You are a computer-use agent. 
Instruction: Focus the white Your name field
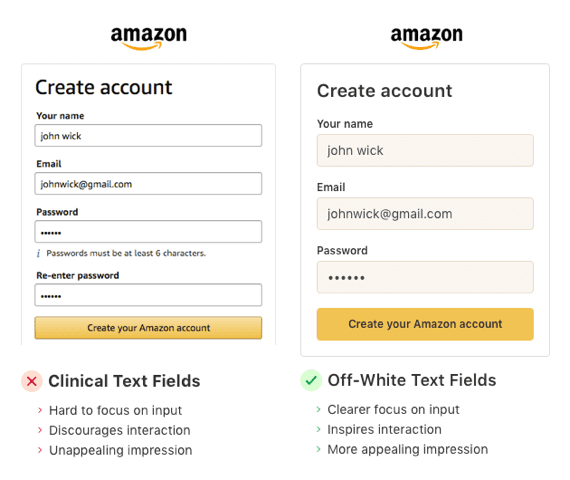tap(148, 136)
